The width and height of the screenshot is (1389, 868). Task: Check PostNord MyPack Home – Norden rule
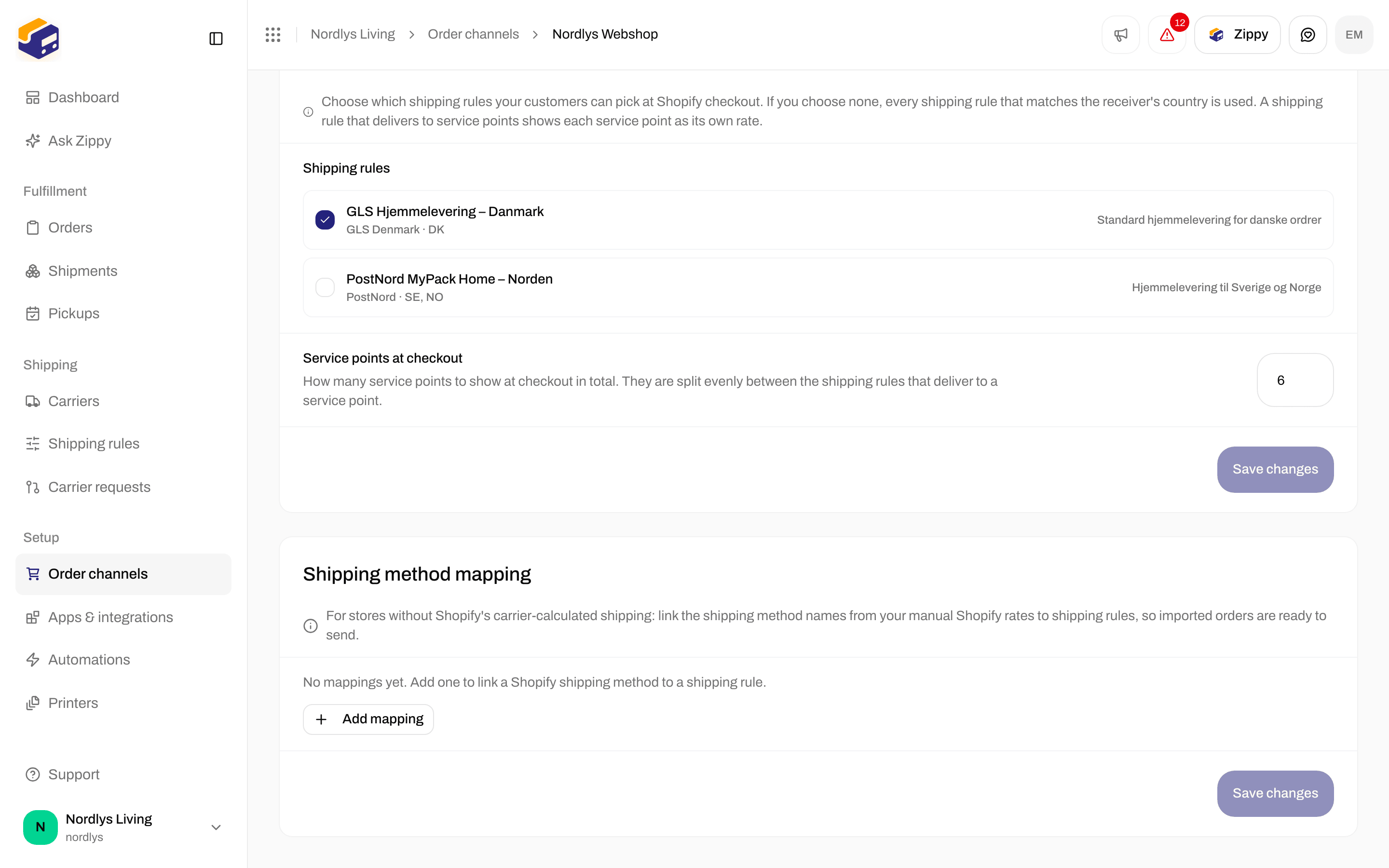(x=325, y=287)
